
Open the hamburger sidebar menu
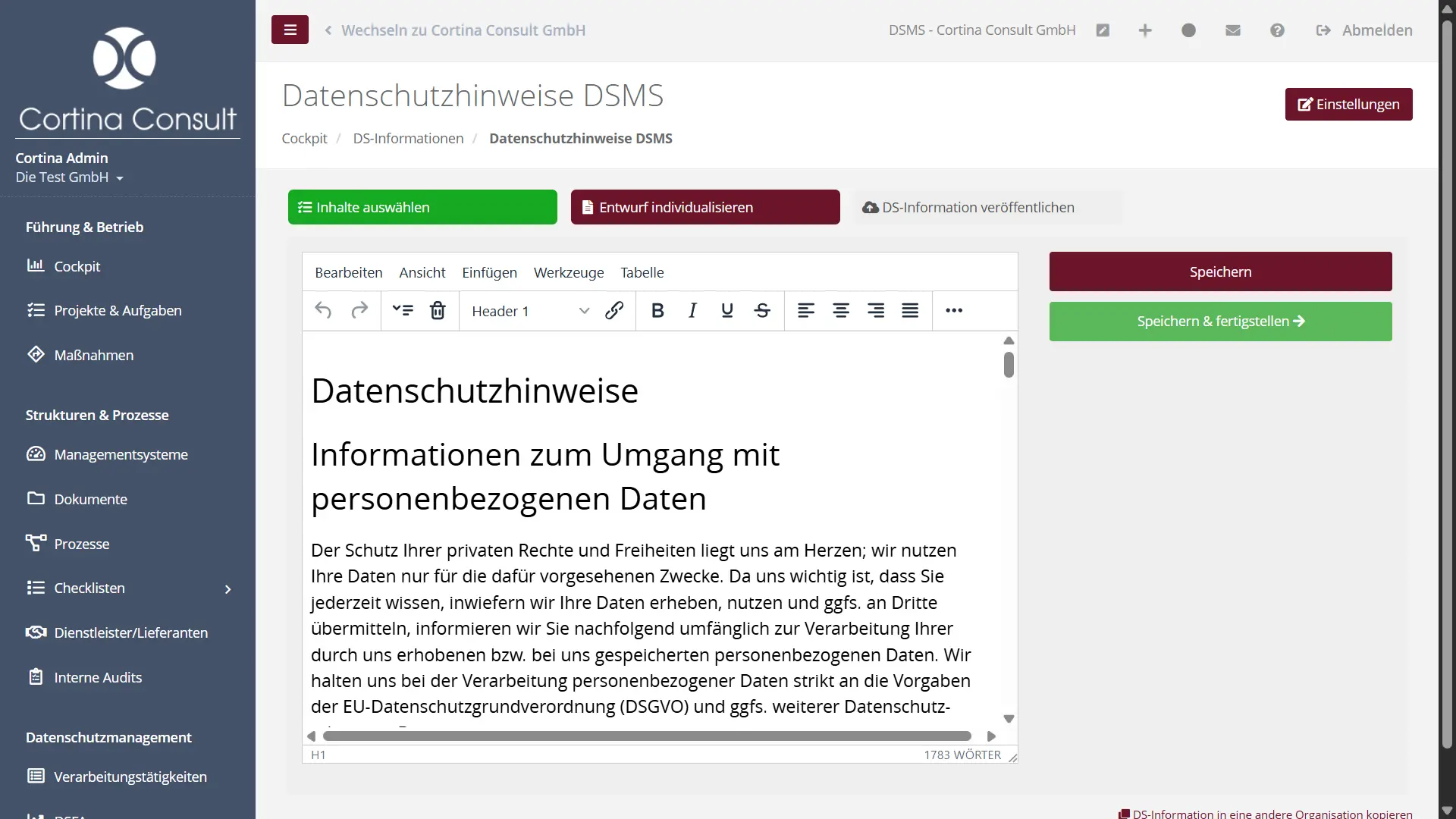point(290,30)
